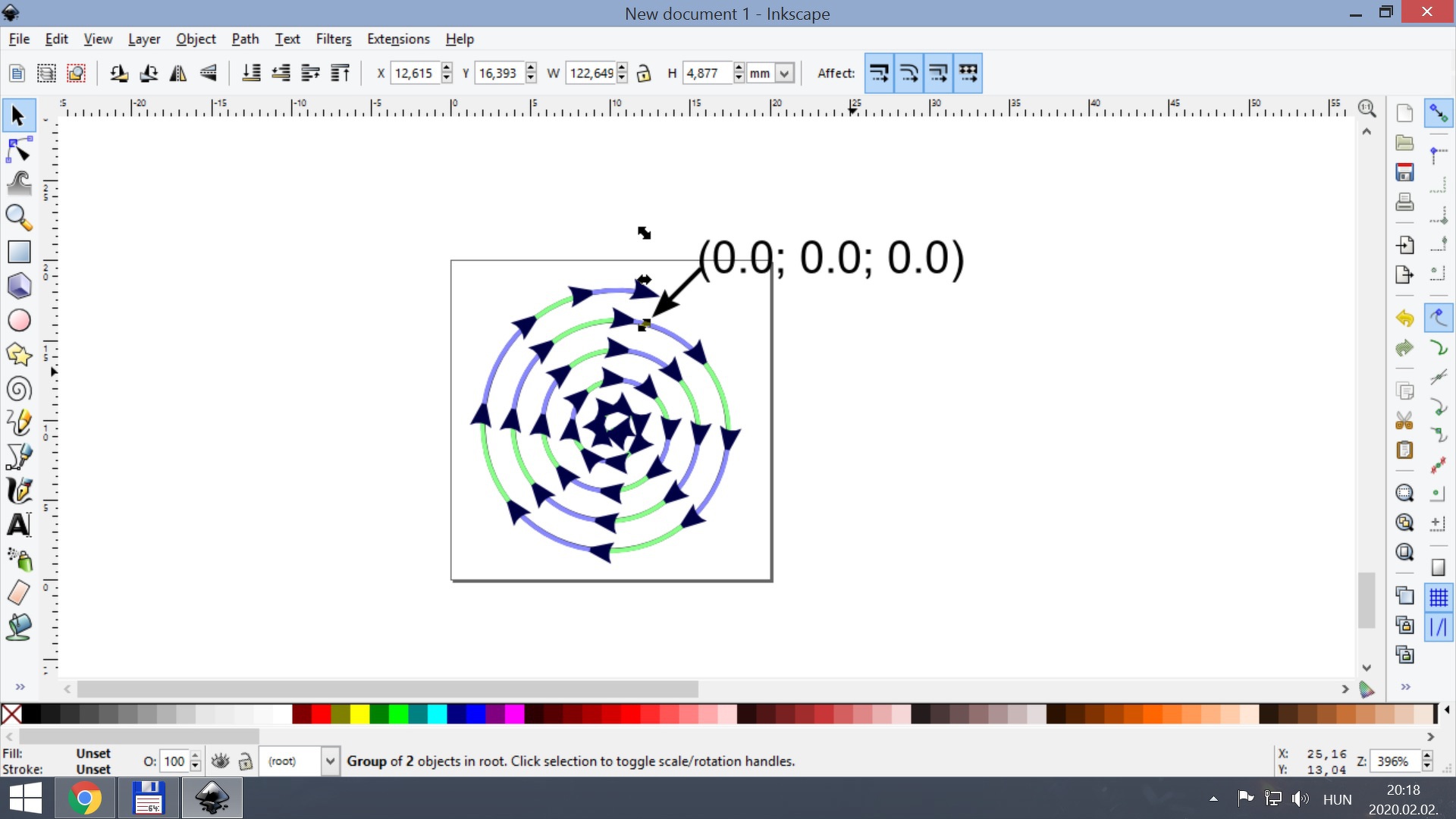1456x819 pixels.
Task: Expand the (root) layer dropdown
Action: (x=330, y=761)
